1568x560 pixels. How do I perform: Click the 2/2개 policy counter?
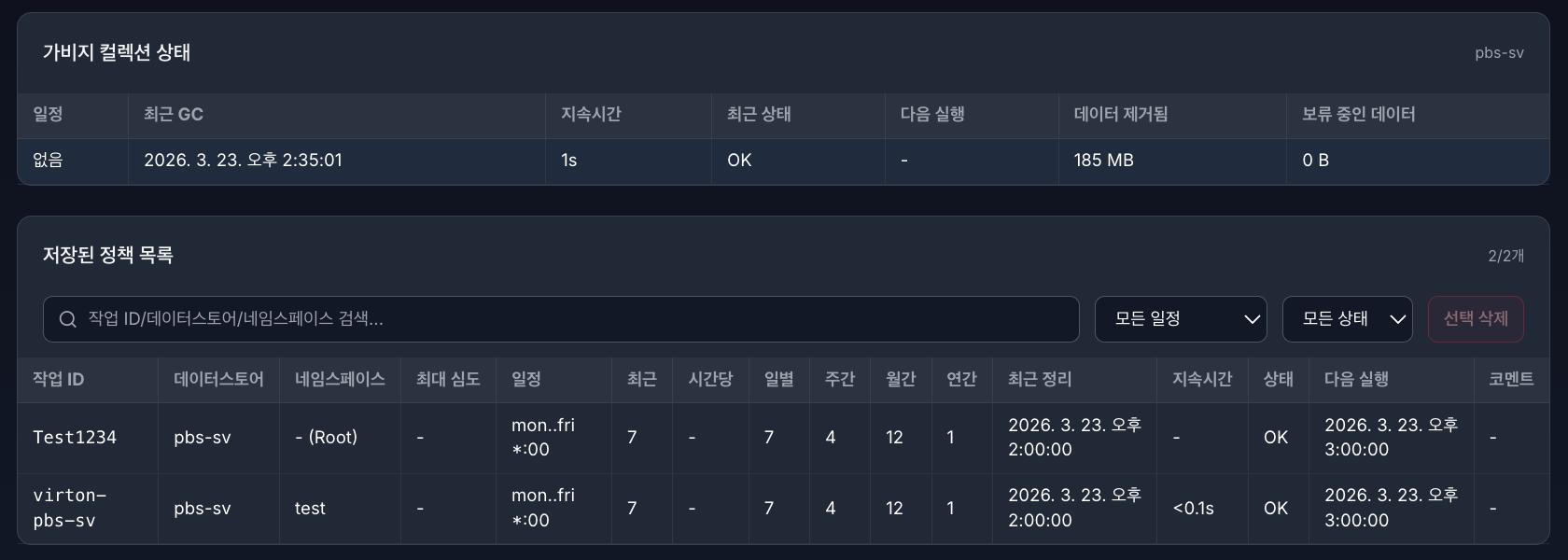(x=1507, y=254)
